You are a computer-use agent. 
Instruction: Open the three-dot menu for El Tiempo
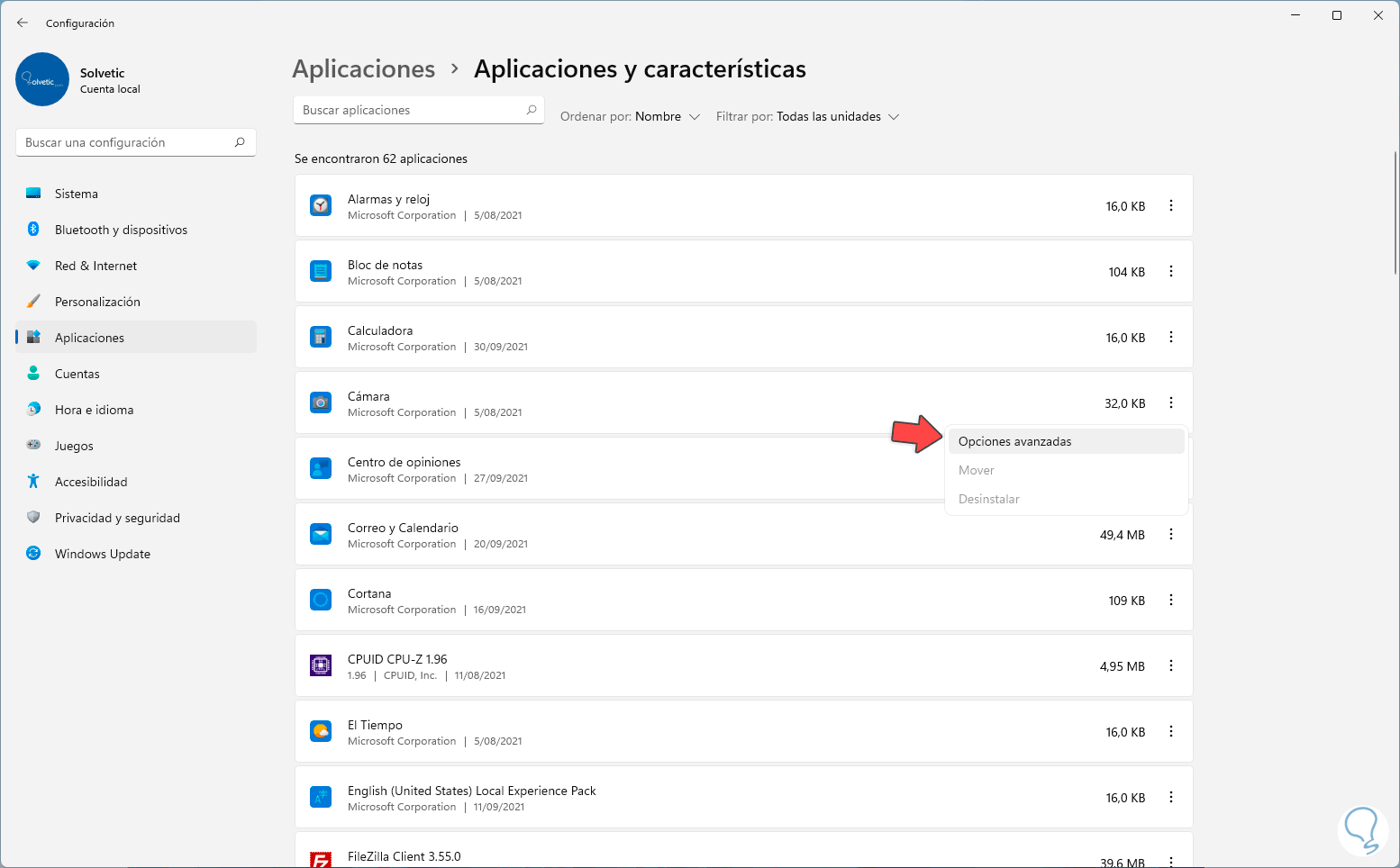click(1171, 731)
